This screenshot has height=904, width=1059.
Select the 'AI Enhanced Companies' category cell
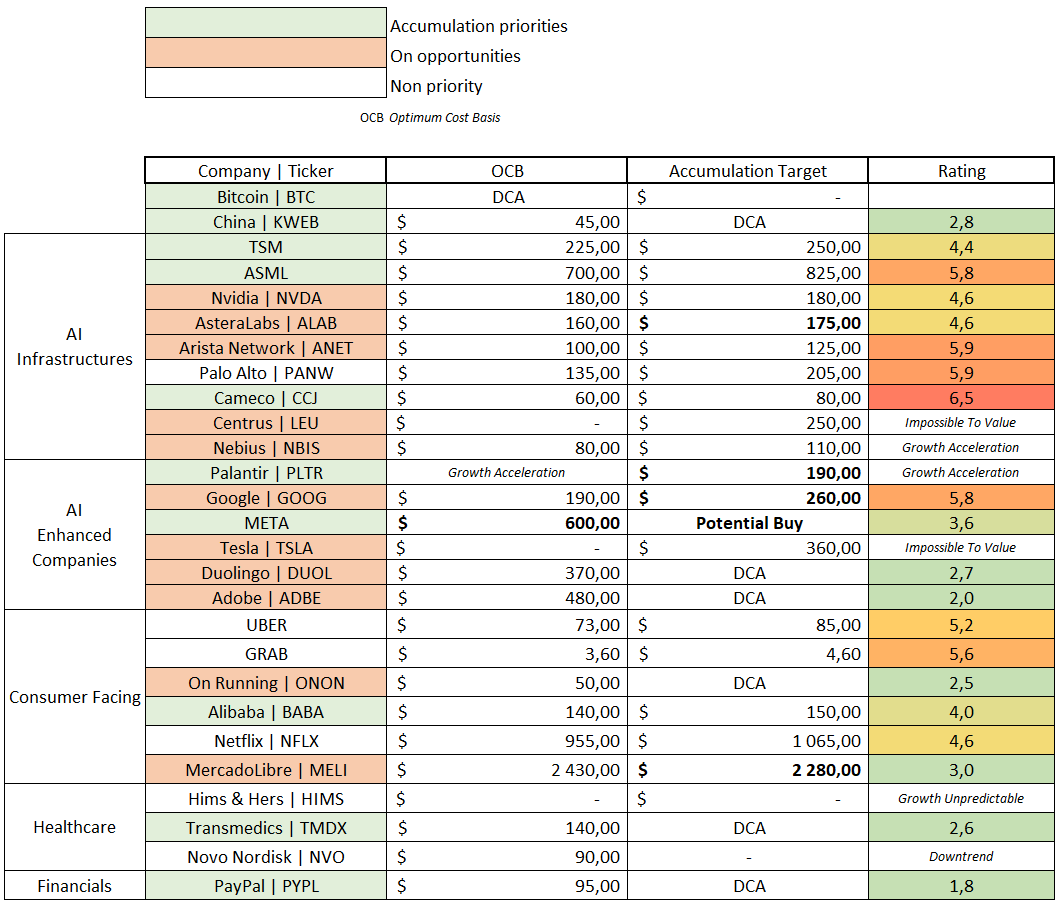pyautogui.click(x=74, y=534)
